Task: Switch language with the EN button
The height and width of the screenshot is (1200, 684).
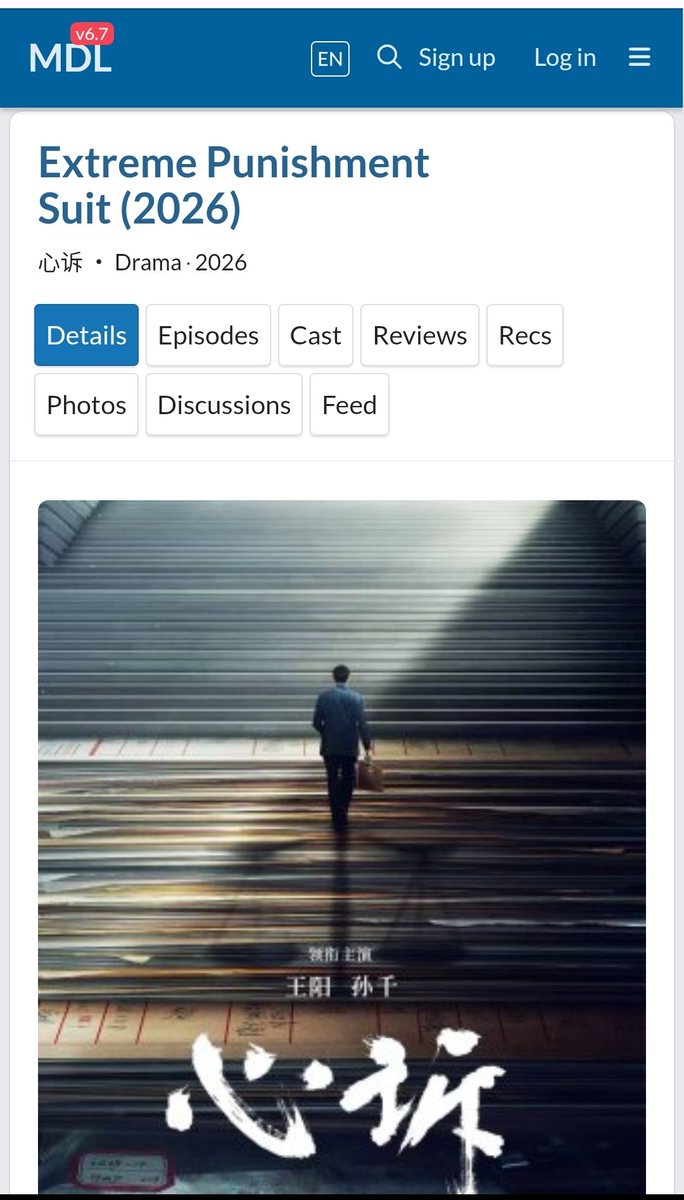Action: (330, 59)
